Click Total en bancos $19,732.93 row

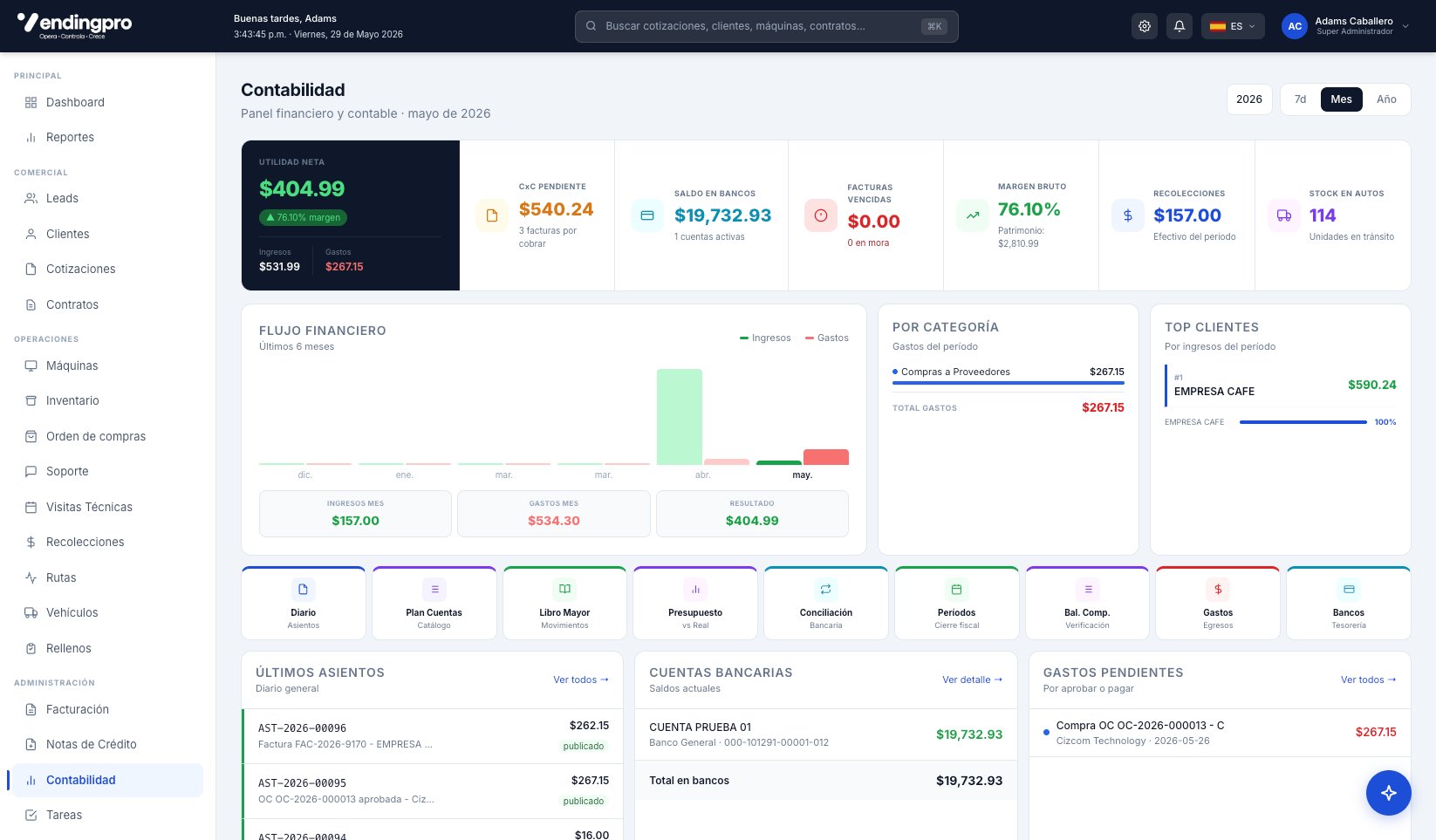pyautogui.click(x=826, y=781)
